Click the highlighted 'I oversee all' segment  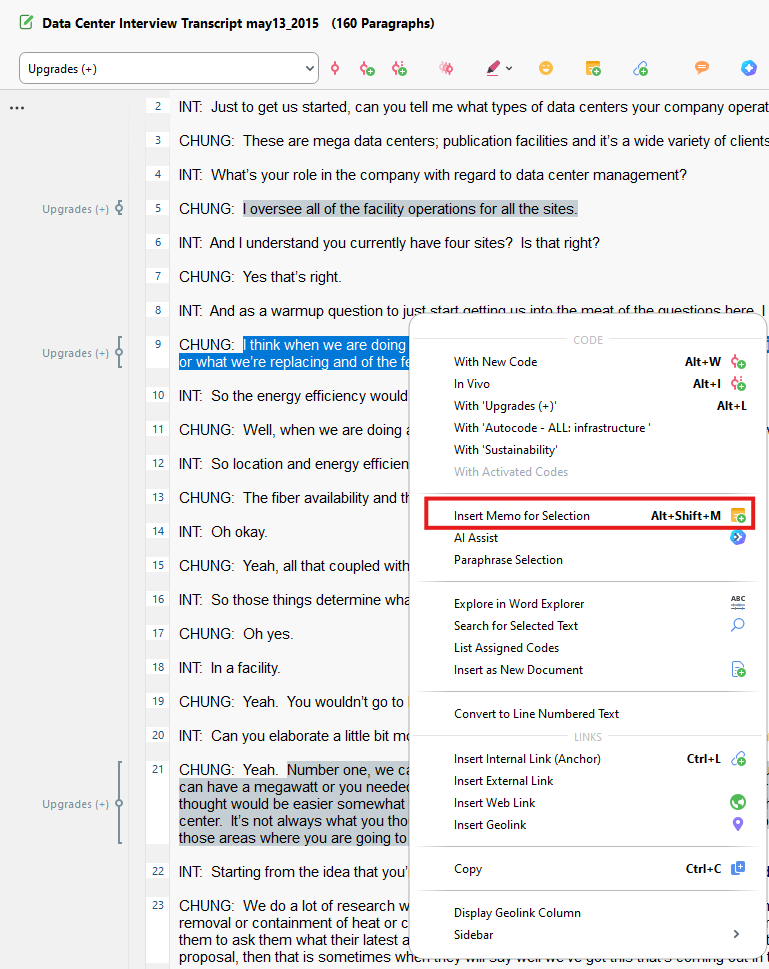[410, 209]
